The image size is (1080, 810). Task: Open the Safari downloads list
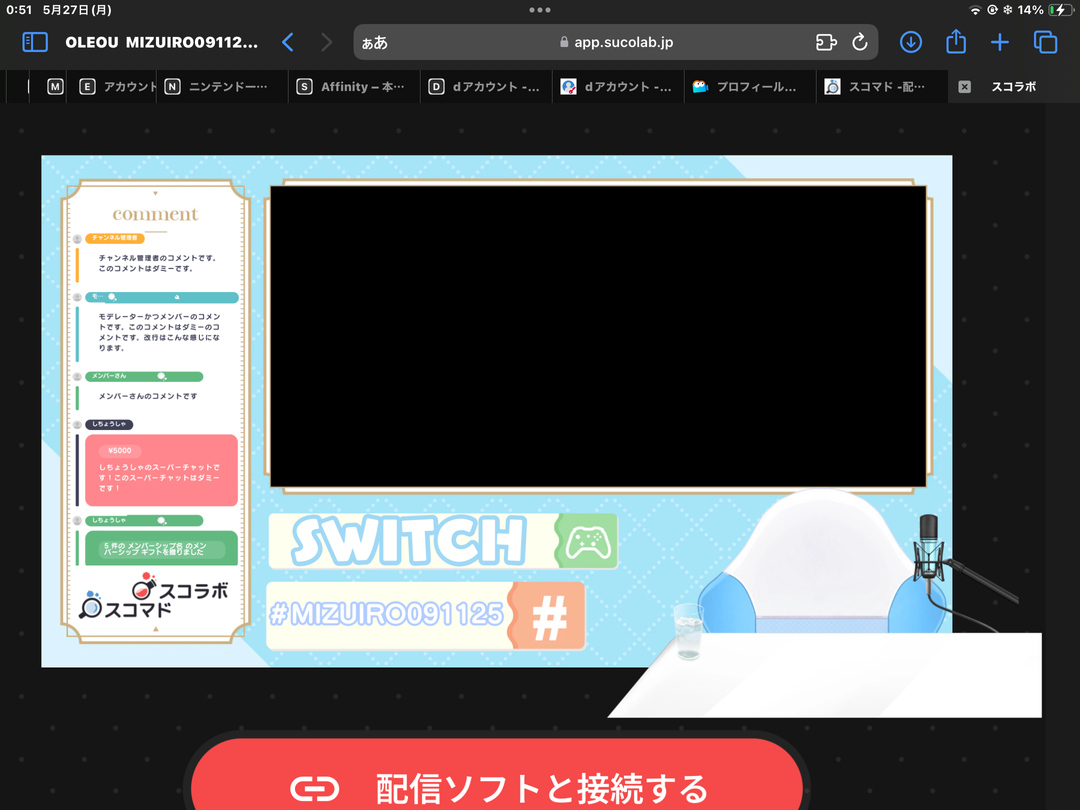click(911, 42)
